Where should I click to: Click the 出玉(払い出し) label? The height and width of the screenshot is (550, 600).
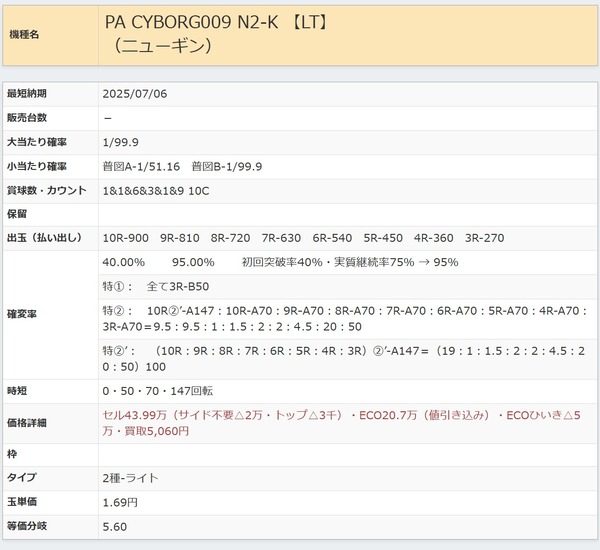point(44,238)
